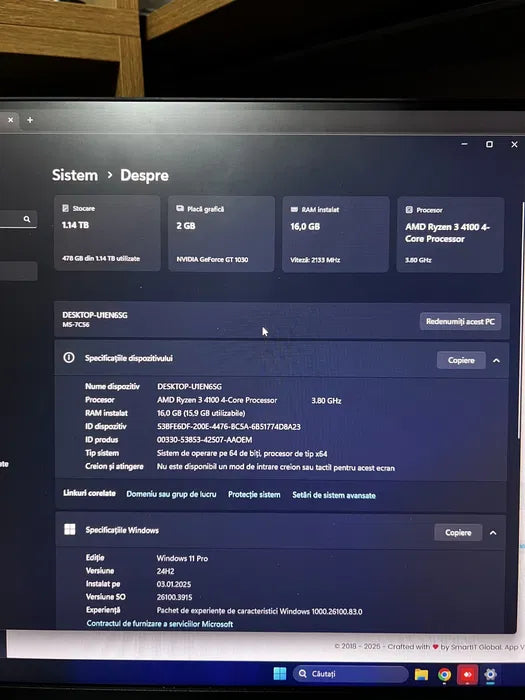Open the red app on the taskbar
The image size is (525, 700).
coord(467,675)
